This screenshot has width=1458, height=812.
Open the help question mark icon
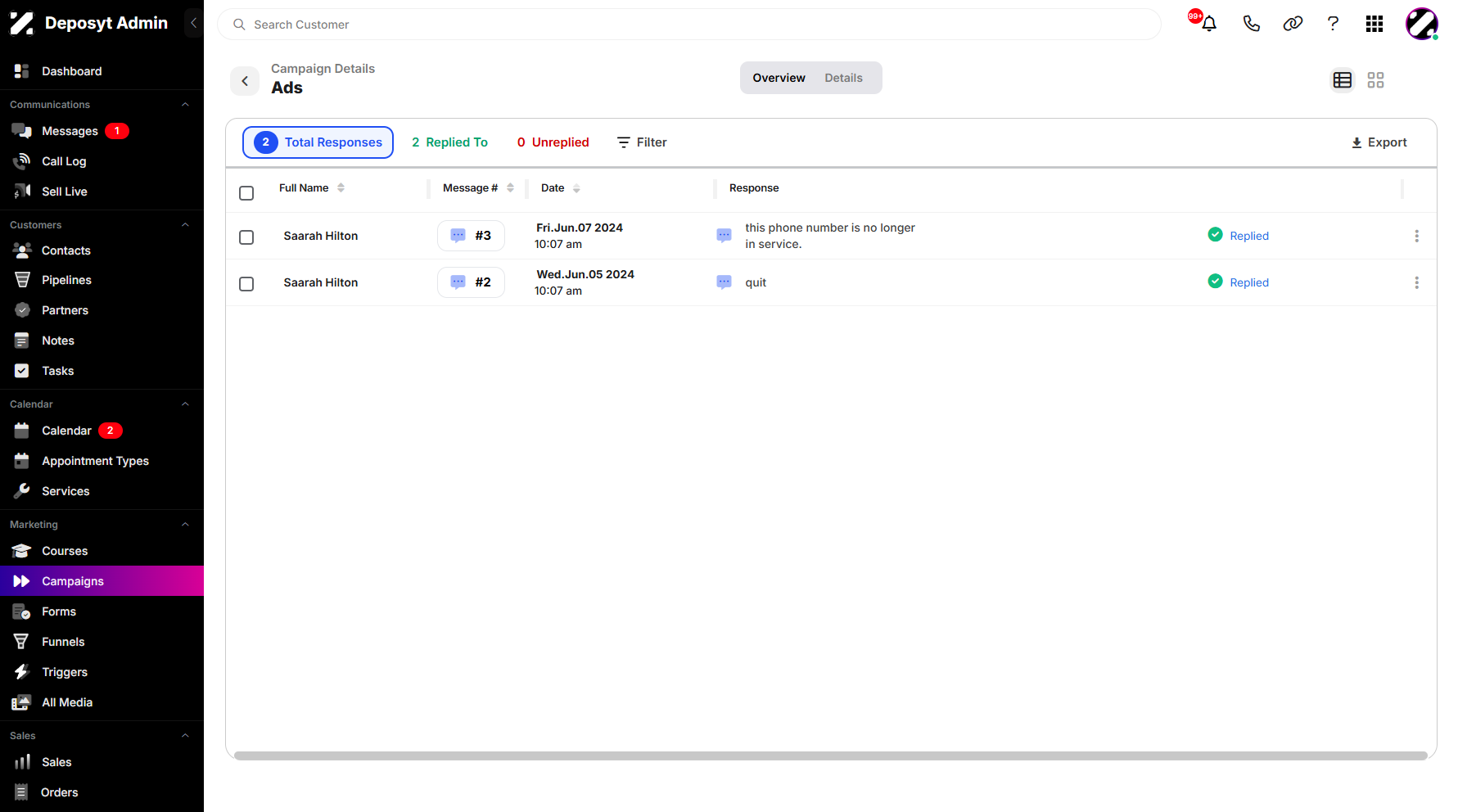(1333, 24)
